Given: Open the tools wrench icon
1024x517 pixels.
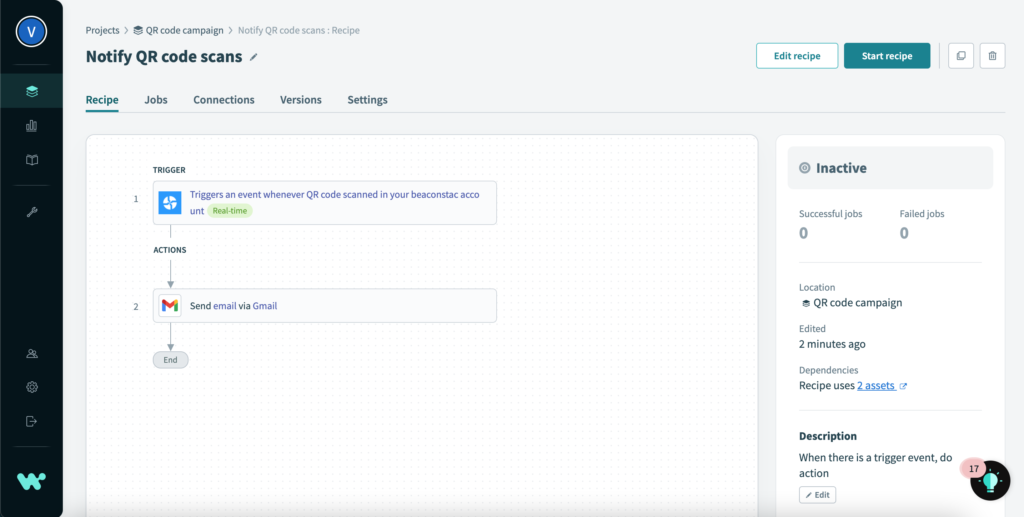Looking at the screenshot, I should [32, 212].
